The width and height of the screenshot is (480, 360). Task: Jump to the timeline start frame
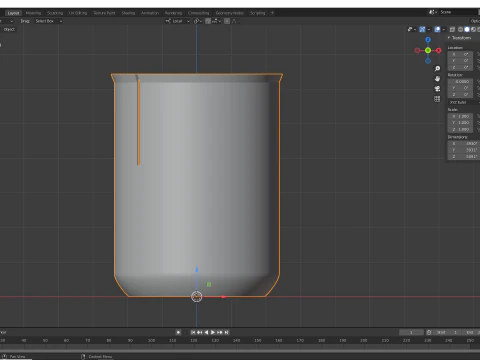tap(193, 332)
